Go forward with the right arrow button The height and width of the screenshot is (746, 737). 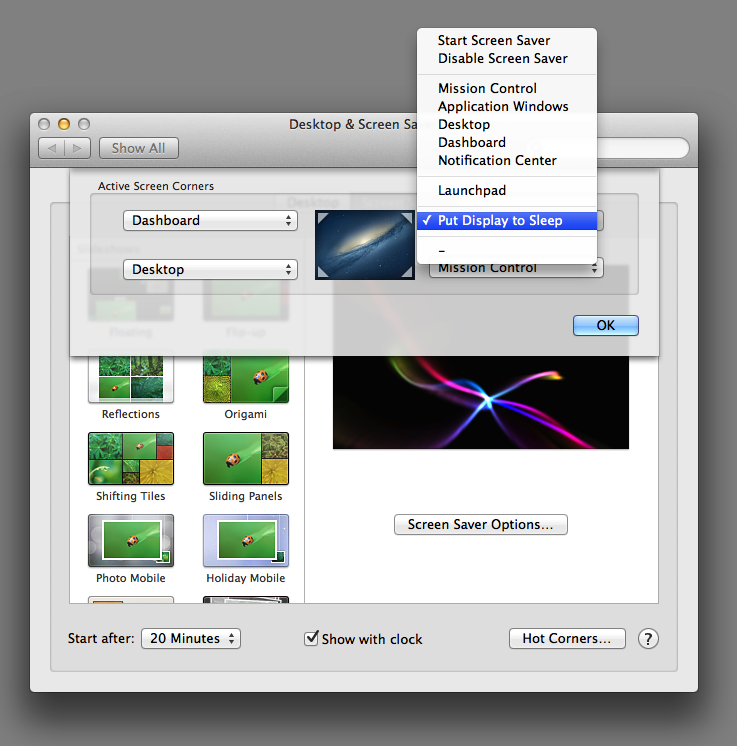pos(77,148)
